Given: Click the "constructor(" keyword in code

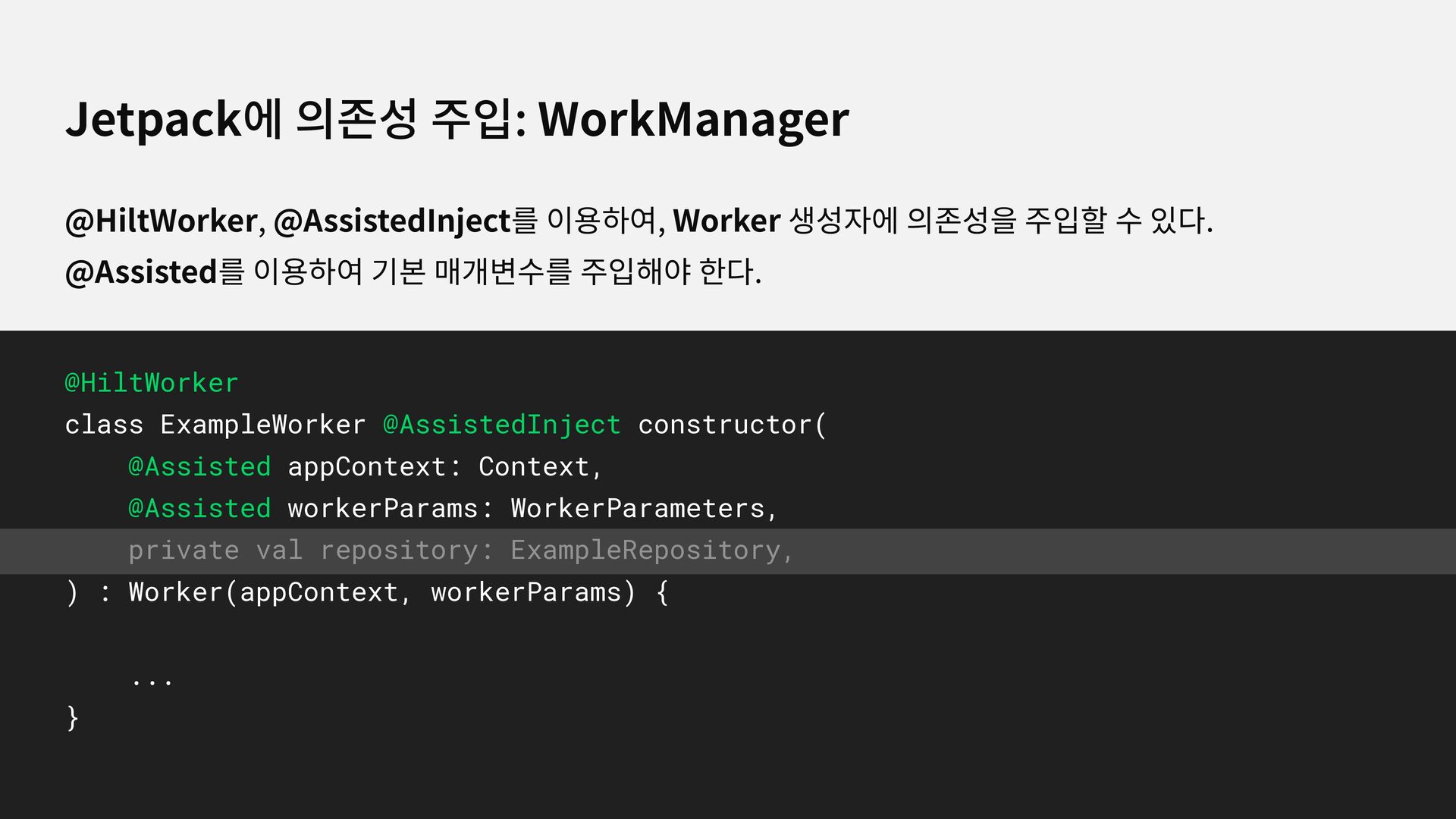Looking at the screenshot, I should pyautogui.click(x=733, y=425).
